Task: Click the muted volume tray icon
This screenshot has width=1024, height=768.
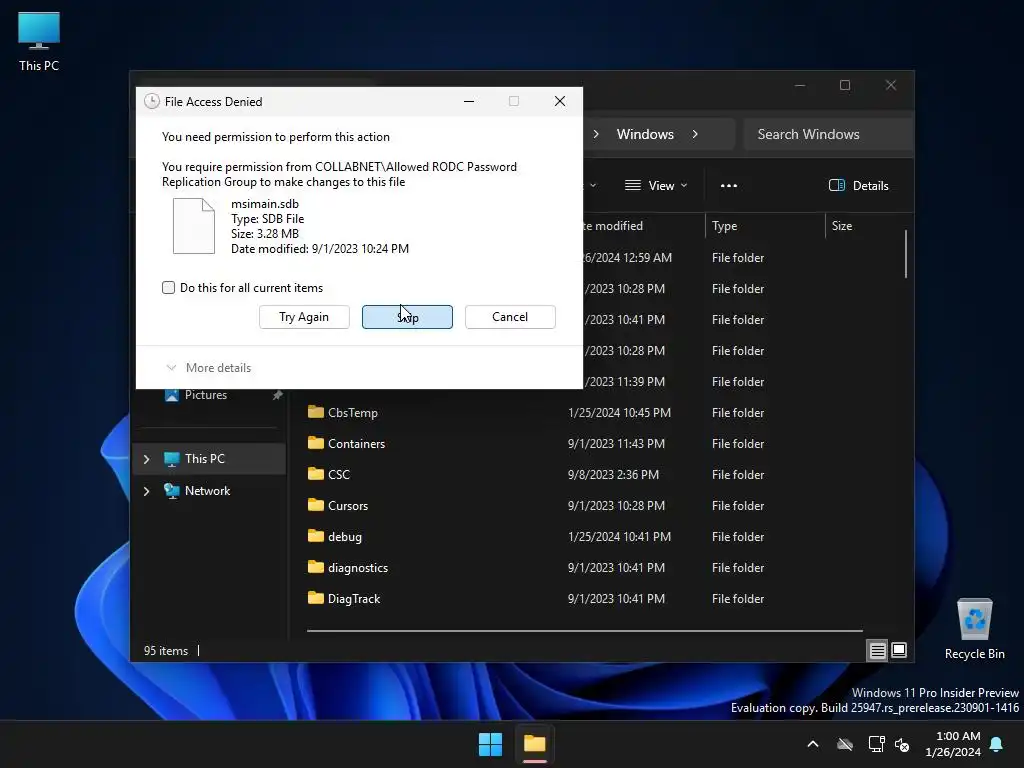Action: click(902, 744)
